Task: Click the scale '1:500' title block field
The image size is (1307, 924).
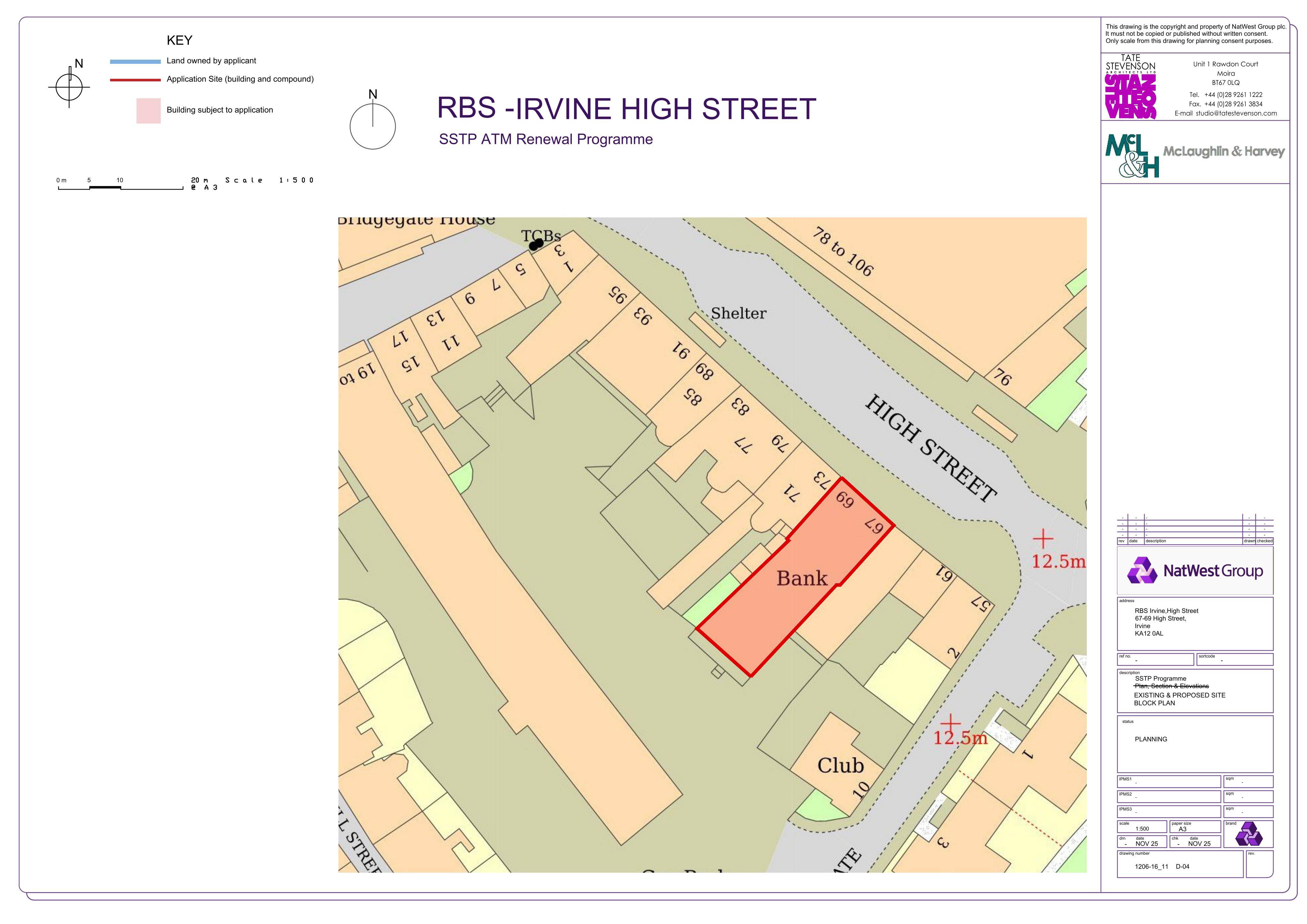Action: click(1142, 827)
